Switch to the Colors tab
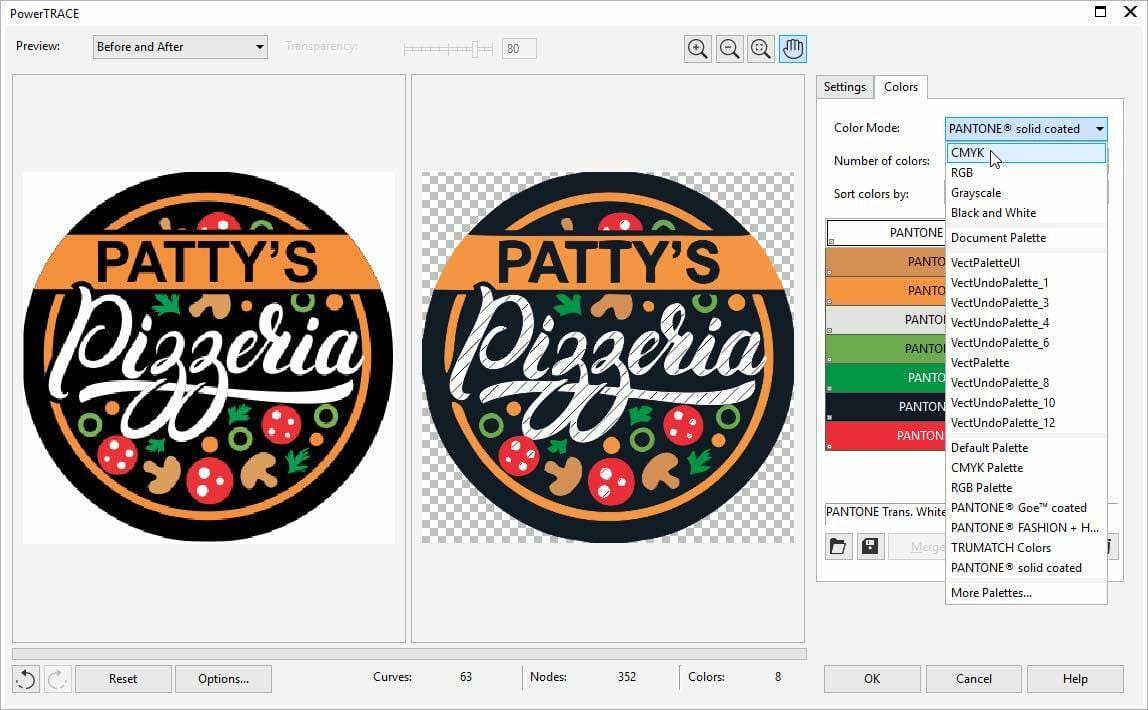Screen dimensions: 1148x710 [x=901, y=86]
